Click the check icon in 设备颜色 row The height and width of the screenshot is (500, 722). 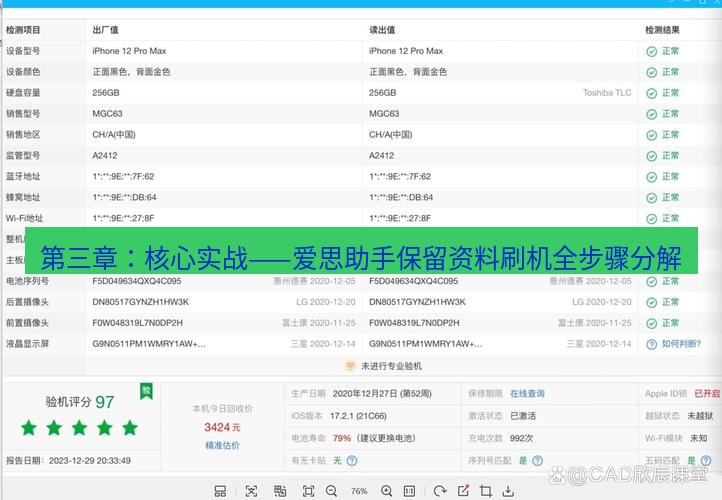(651, 72)
